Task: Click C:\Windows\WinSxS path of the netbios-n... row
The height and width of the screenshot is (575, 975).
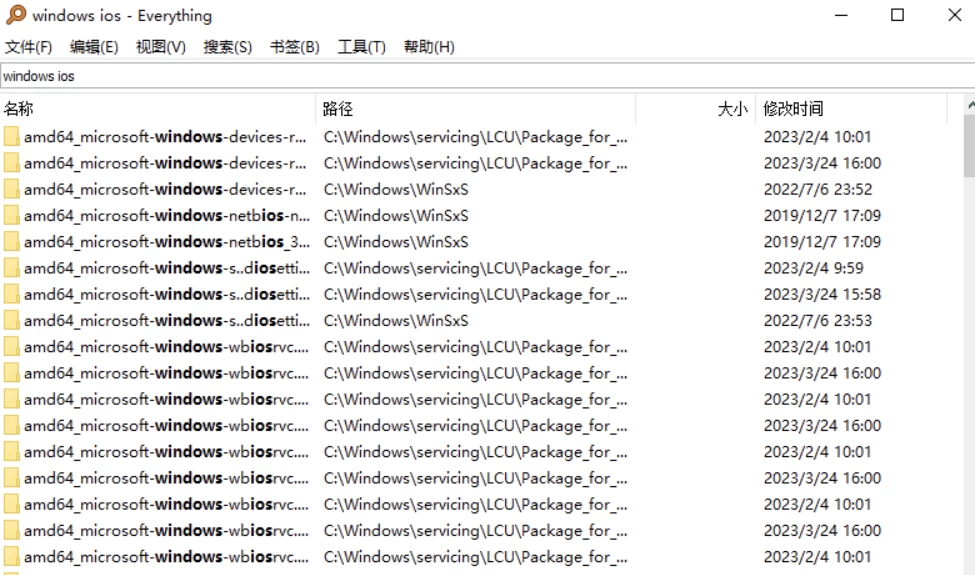Action: coord(396,216)
